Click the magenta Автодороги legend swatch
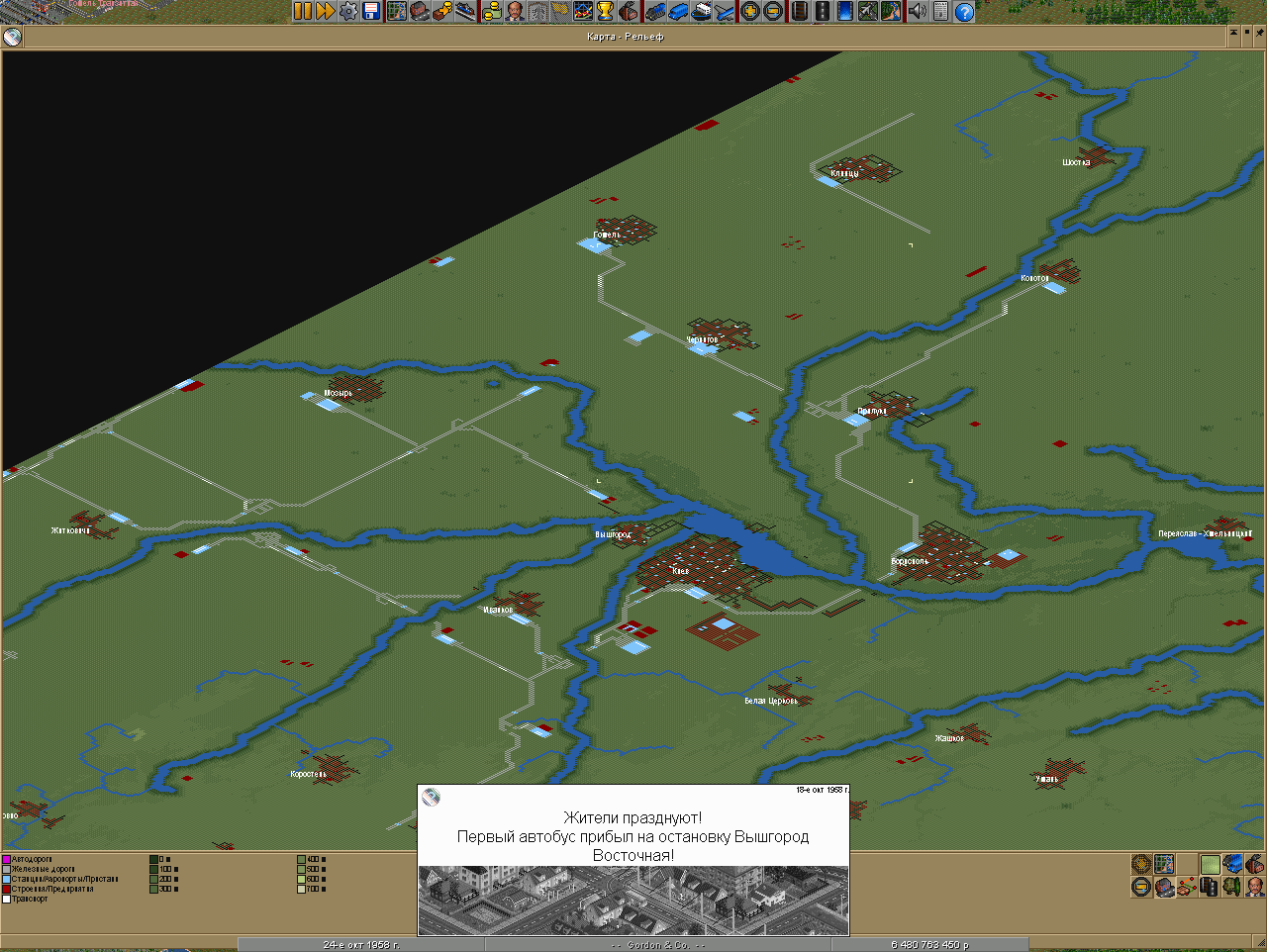Image resolution: width=1267 pixels, height=952 pixels. 6,859
